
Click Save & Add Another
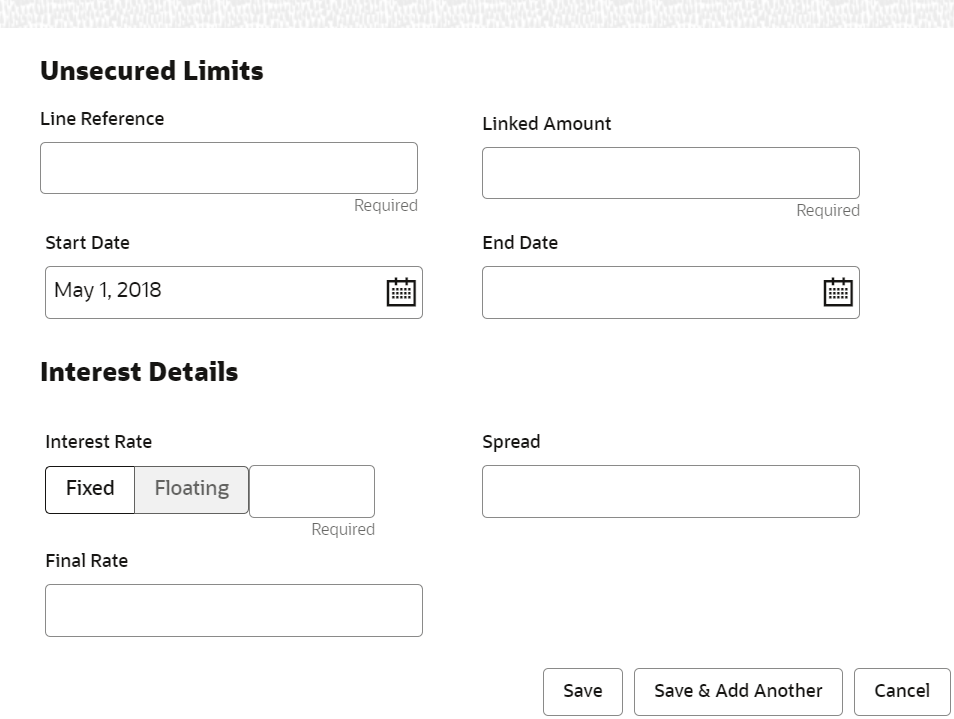pyautogui.click(x=738, y=691)
